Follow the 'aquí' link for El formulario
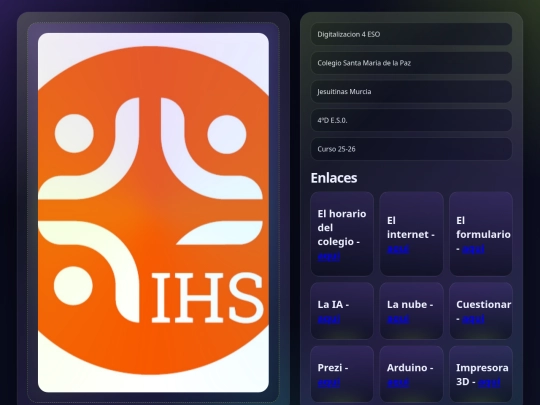This screenshot has height=405, width=540. [x=473, y=249]
